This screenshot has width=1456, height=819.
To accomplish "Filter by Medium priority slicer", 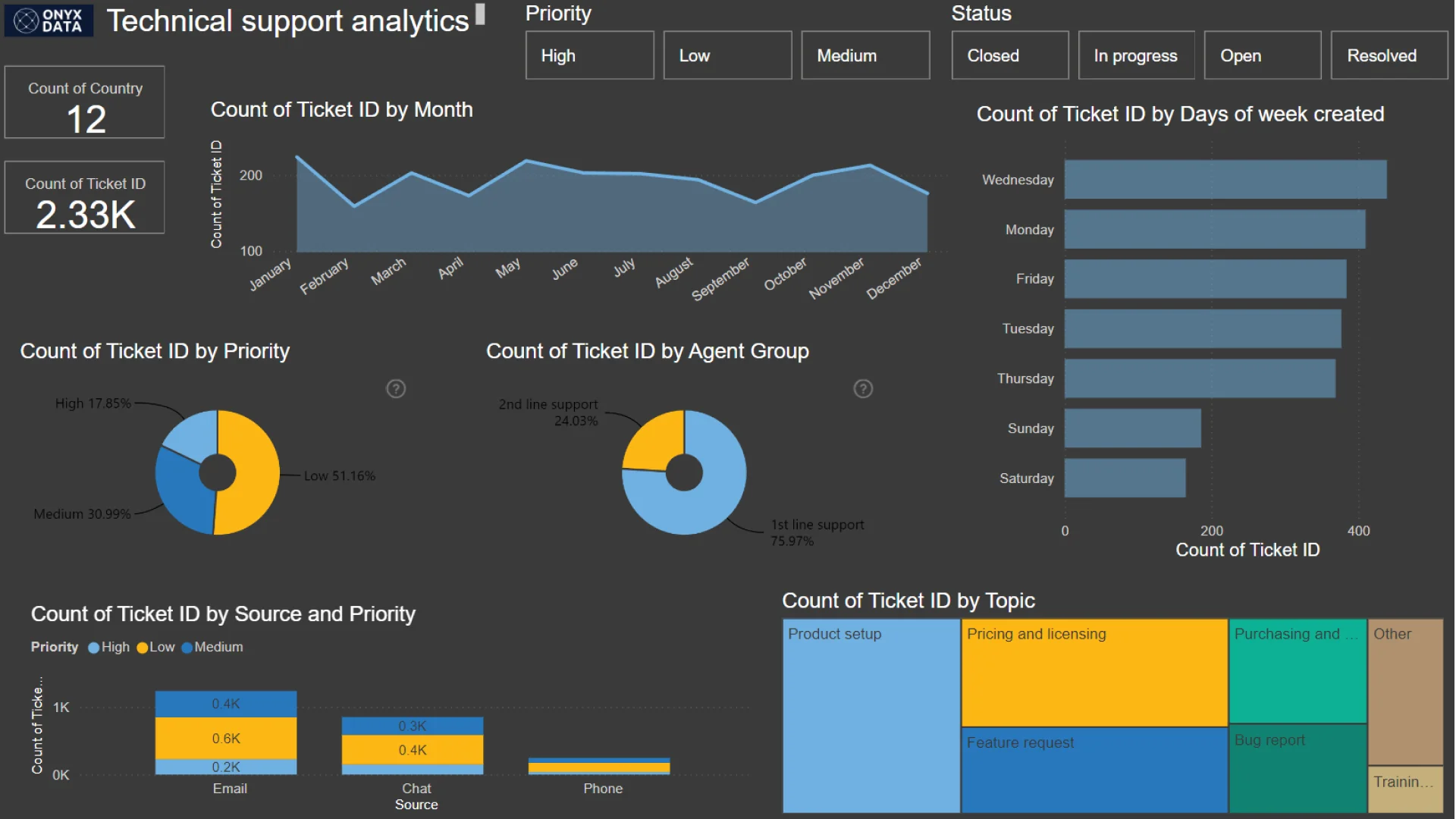I will (865, 55).
